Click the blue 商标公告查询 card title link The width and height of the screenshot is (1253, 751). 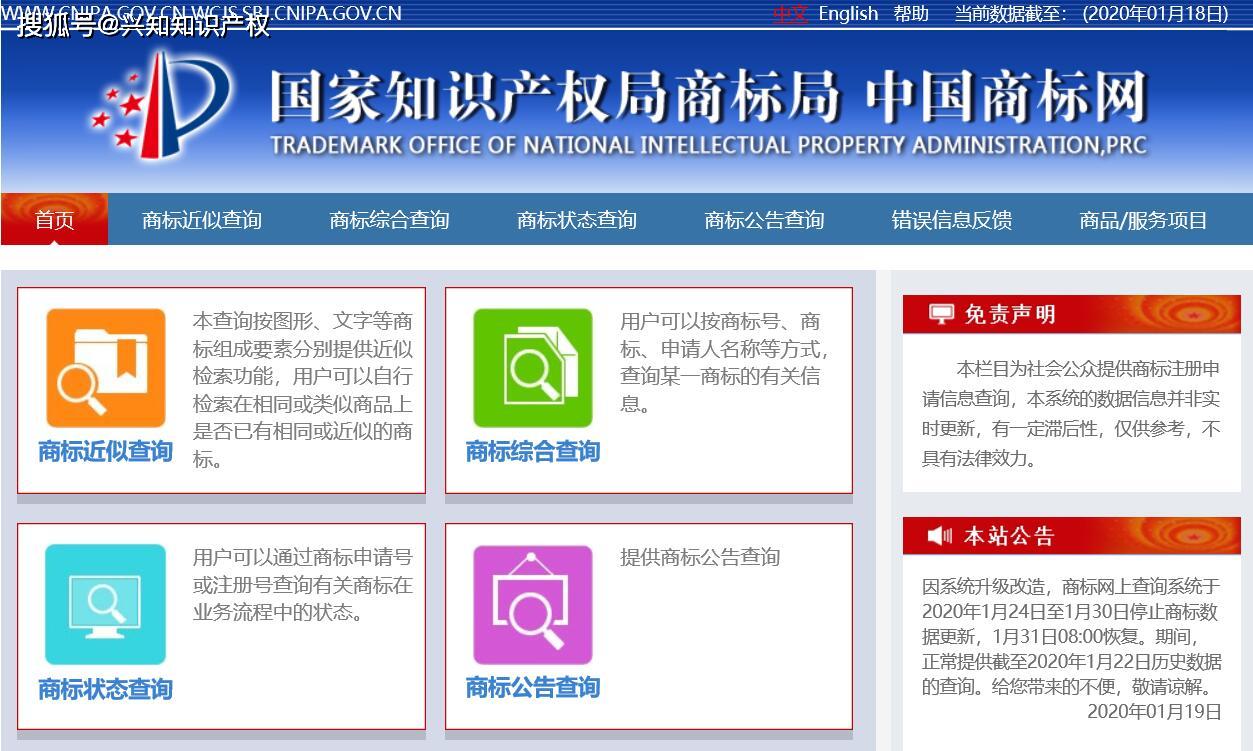[x=533, y=688]
